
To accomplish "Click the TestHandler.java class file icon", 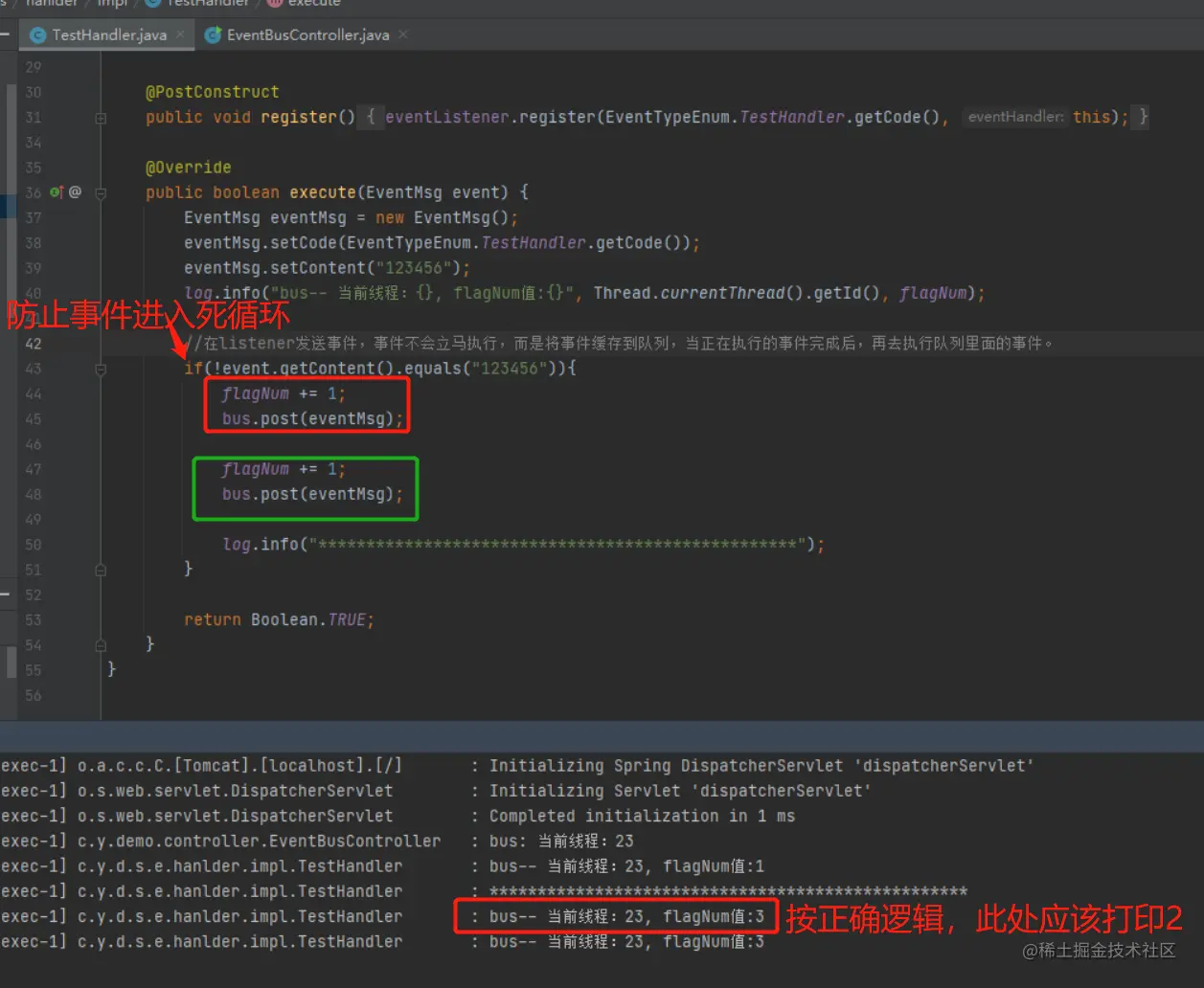I will (38, 35).
